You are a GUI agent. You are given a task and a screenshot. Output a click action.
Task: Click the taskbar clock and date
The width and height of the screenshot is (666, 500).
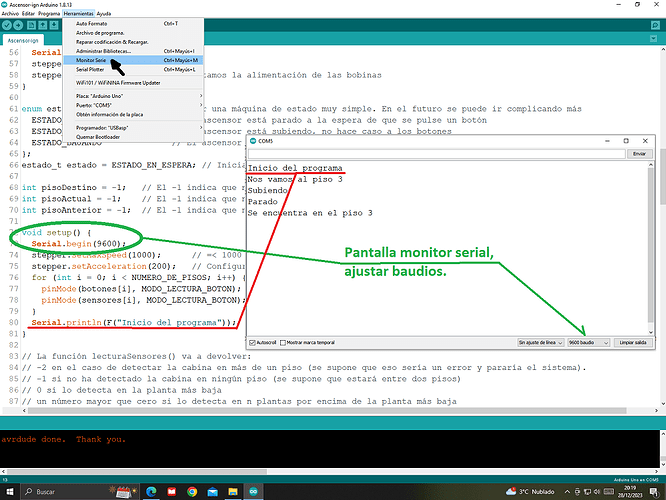pyautogui.click(x=630, y=492)
